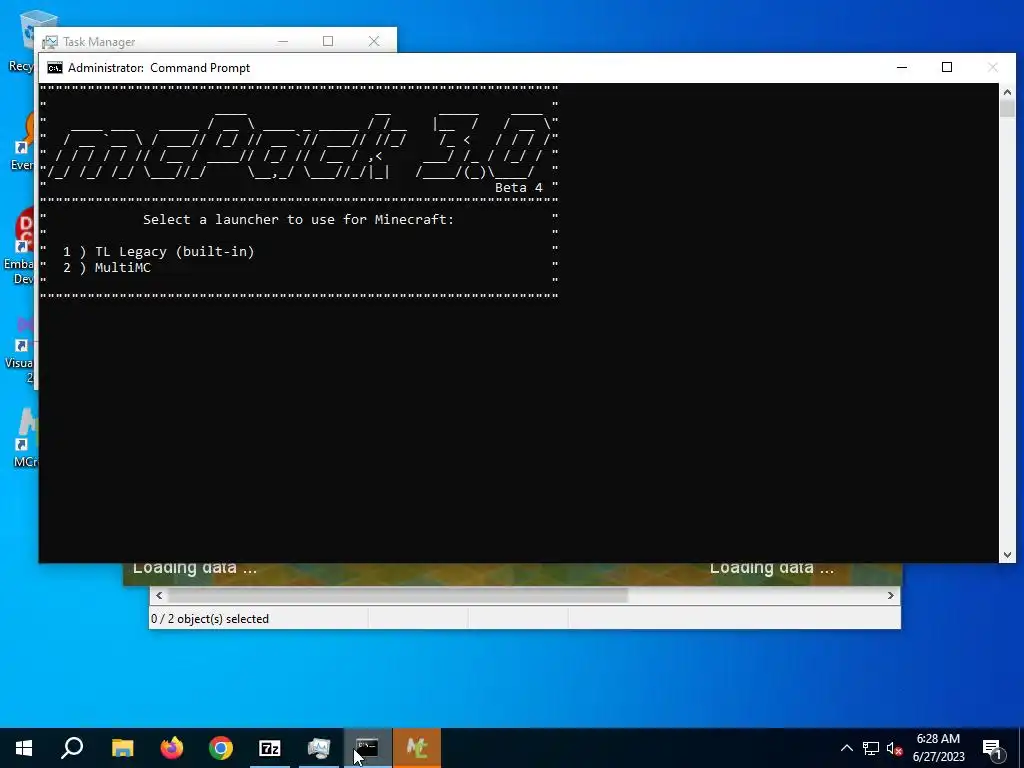Close the Task Manager window
This screenshot has width=1024, height=768.
[x=374, y=41]
